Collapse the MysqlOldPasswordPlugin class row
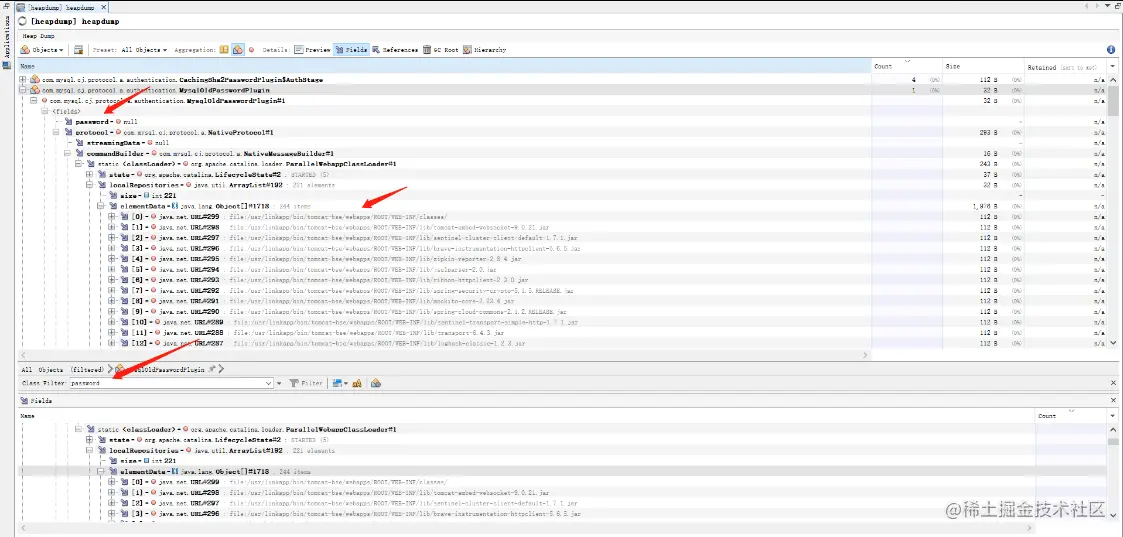1123x537 pixels. point(24,90)
